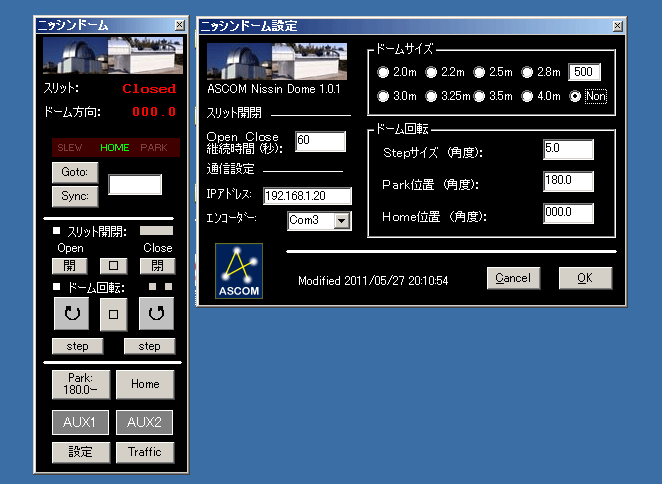Close the ニッシンドーム設定 dialog
This screenshot has height=484, width=662.
pos(618,26)
